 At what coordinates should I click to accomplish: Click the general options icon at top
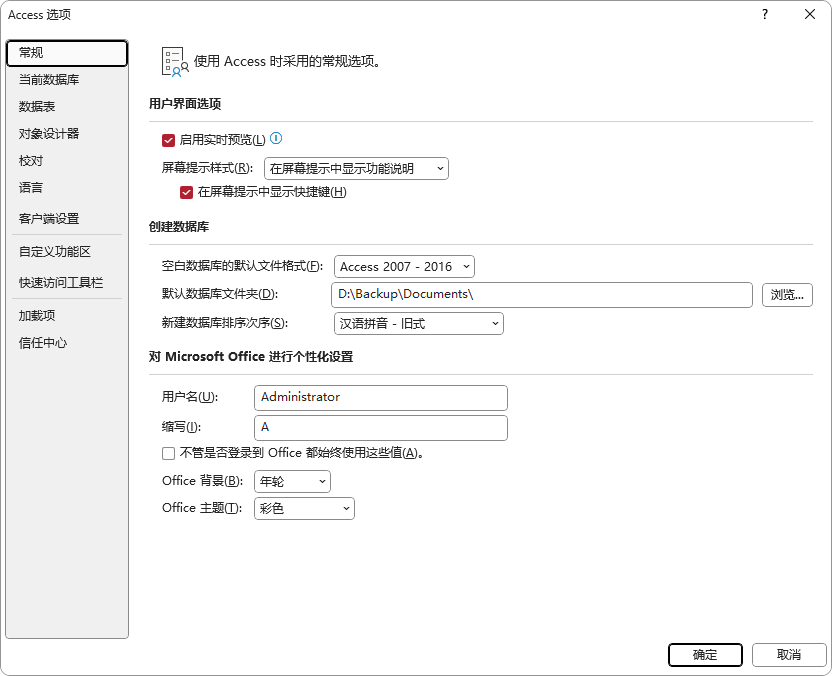coord(174,61)
